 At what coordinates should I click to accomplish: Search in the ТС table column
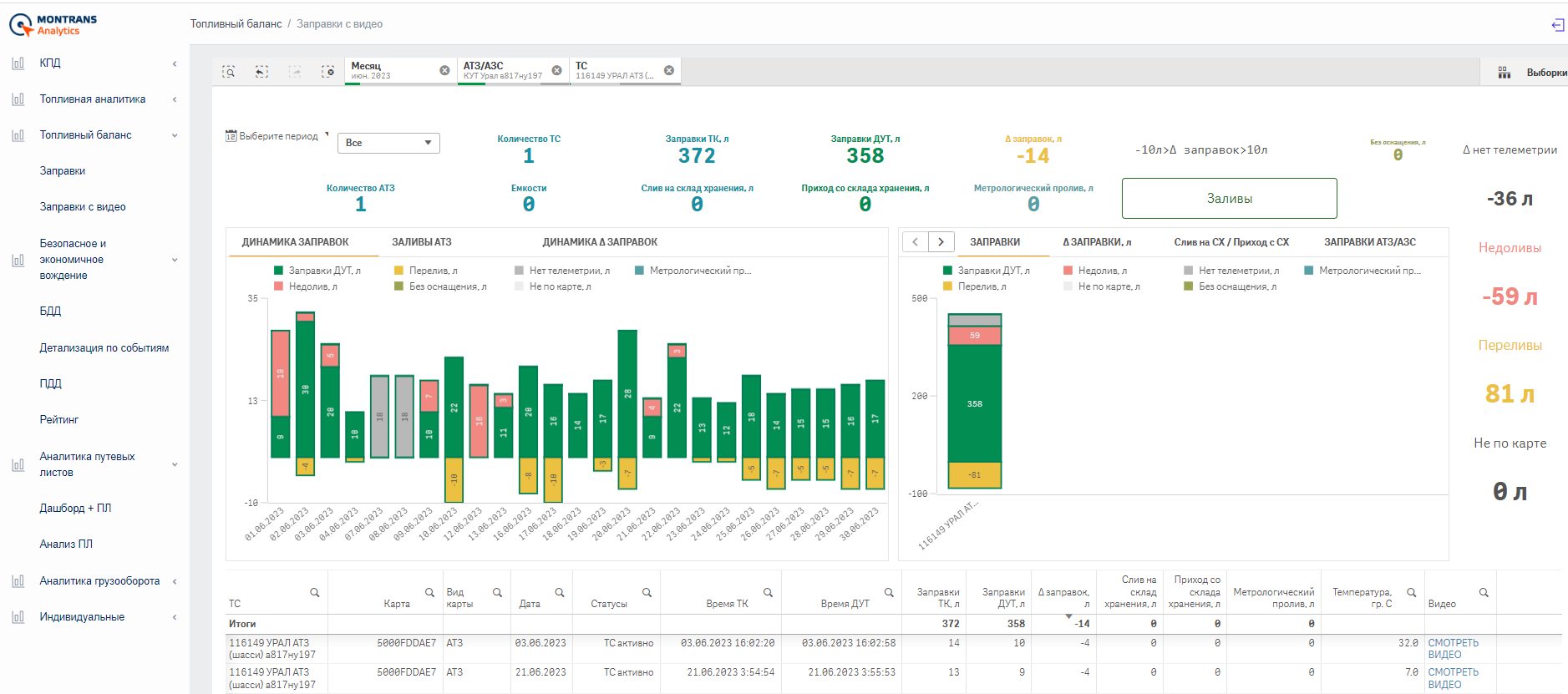click(x=315, y=593)
